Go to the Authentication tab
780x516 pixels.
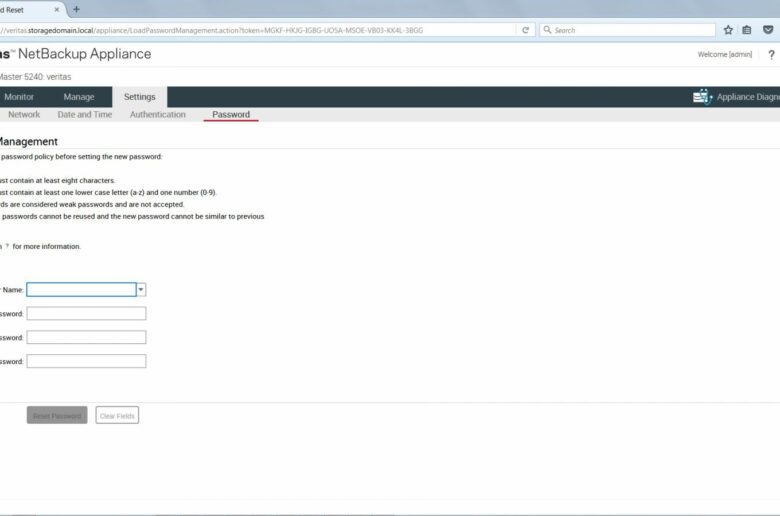[157, 114]
